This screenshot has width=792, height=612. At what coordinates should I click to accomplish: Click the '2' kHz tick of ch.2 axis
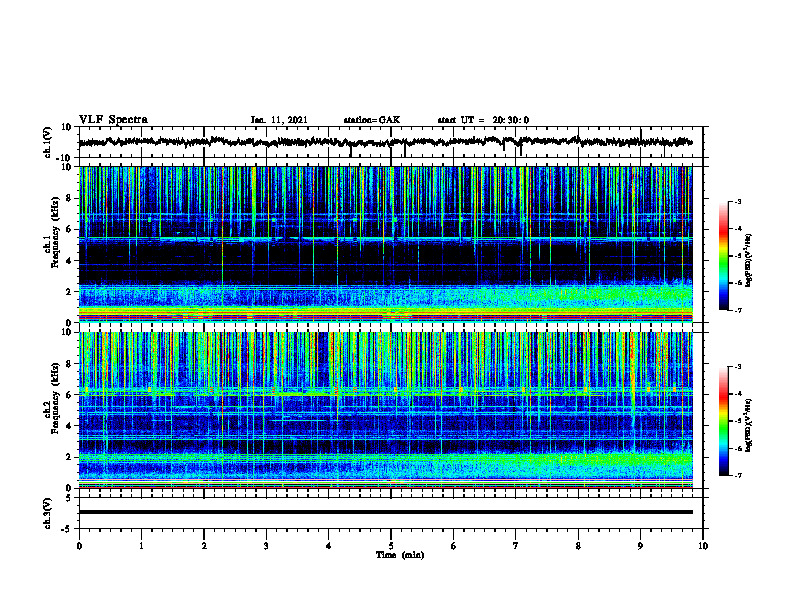point(69,457)
